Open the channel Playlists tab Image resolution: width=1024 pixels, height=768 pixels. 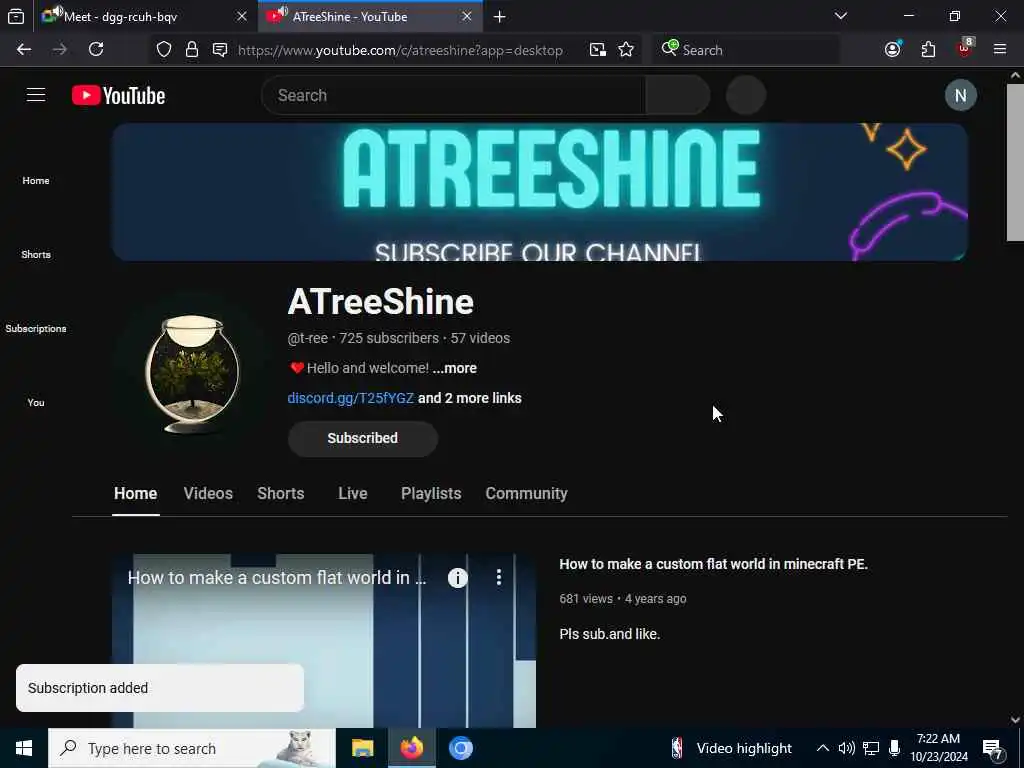pyautogui.click(x=431, y=494)
